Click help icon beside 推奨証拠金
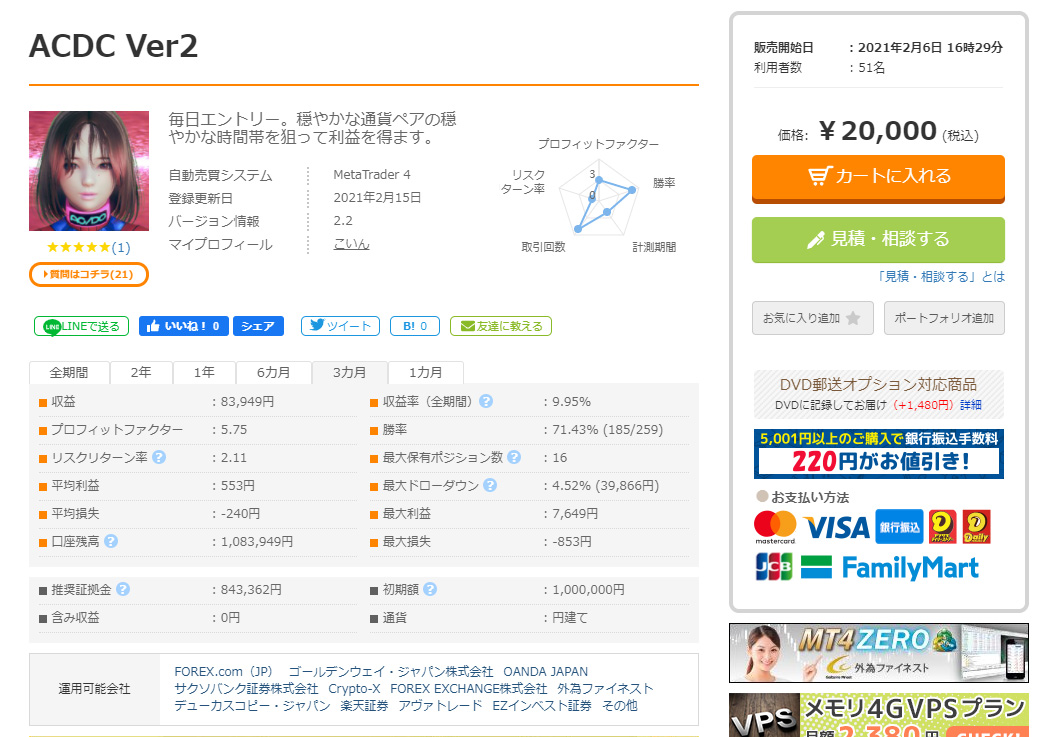The width and height of the screenshot is (1040, 737). click(123, 589)
